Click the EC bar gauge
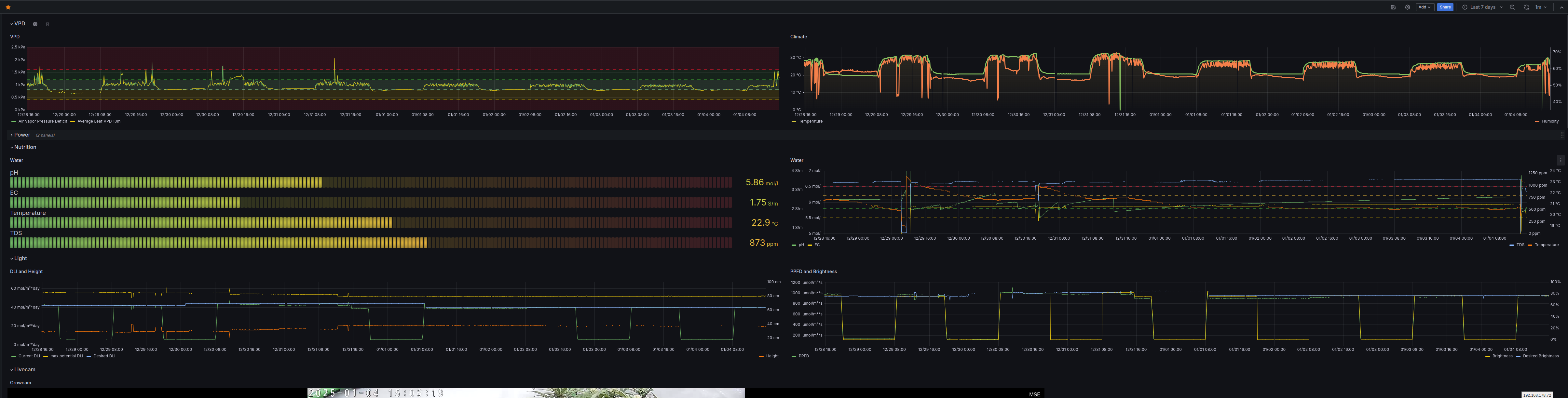This screenshot has height=398, width=1568. (x=370, y=202)
